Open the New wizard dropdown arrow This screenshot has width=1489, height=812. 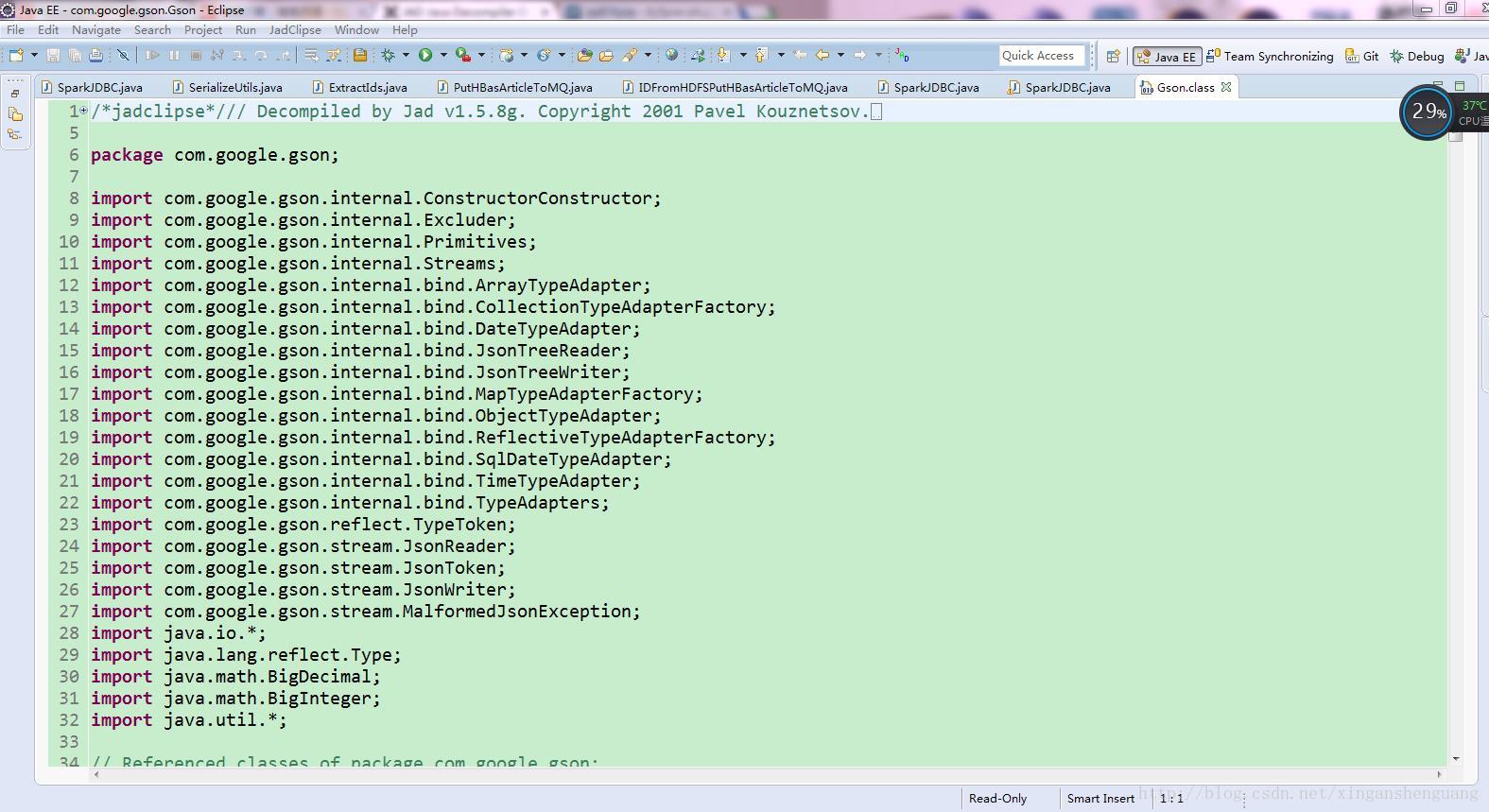[34, 56]
